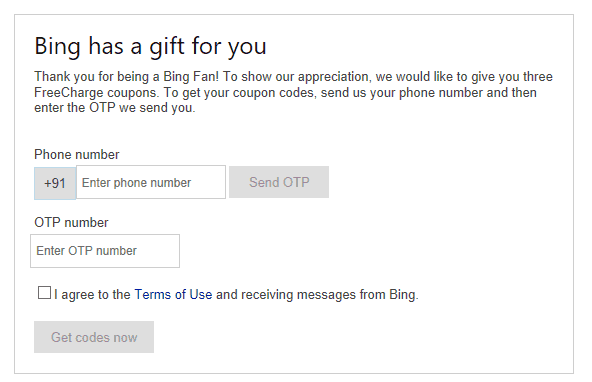Focus the Enter OTP number field

pyautogui.click(x=105, y=251)
